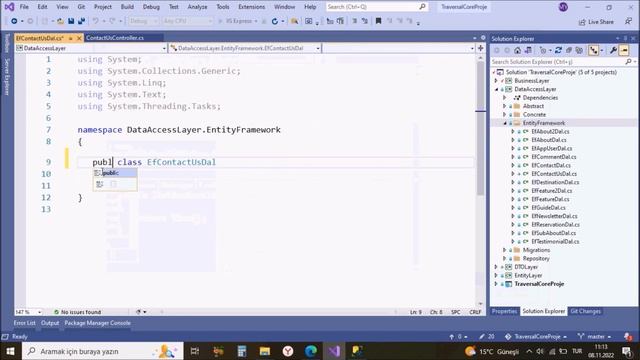The height and width of the screenshot is (360, 640).
Task: Open the File menu
Action: [24, 7]
